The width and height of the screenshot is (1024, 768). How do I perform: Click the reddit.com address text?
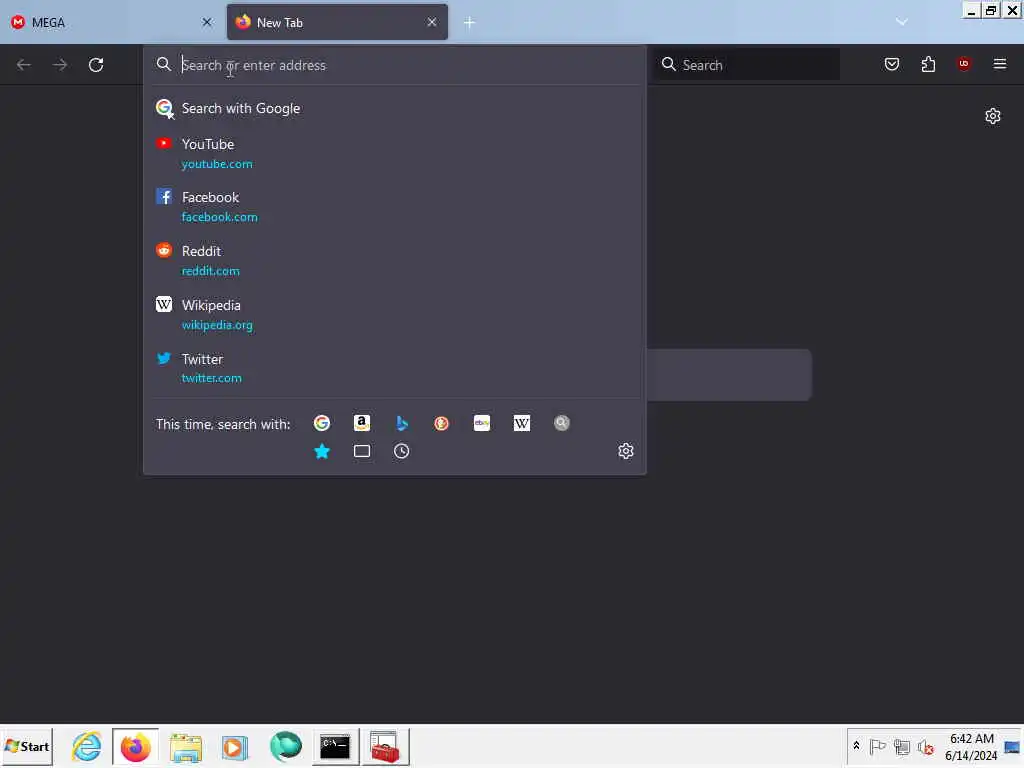click(x=210, y=271)
